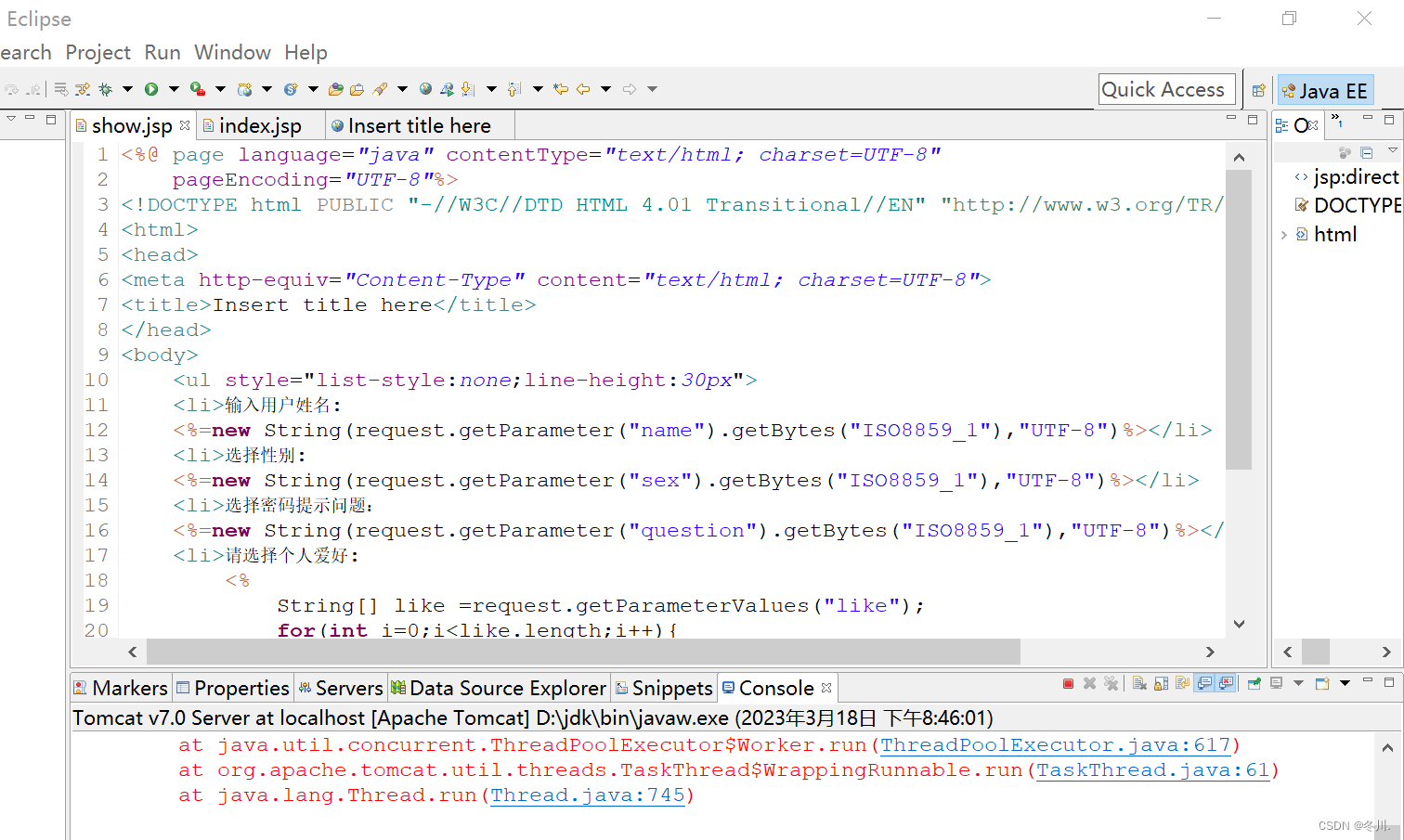The height and width of the screenshot is (840, 1404).
Task: Open the Run menu
Action: 162,53
